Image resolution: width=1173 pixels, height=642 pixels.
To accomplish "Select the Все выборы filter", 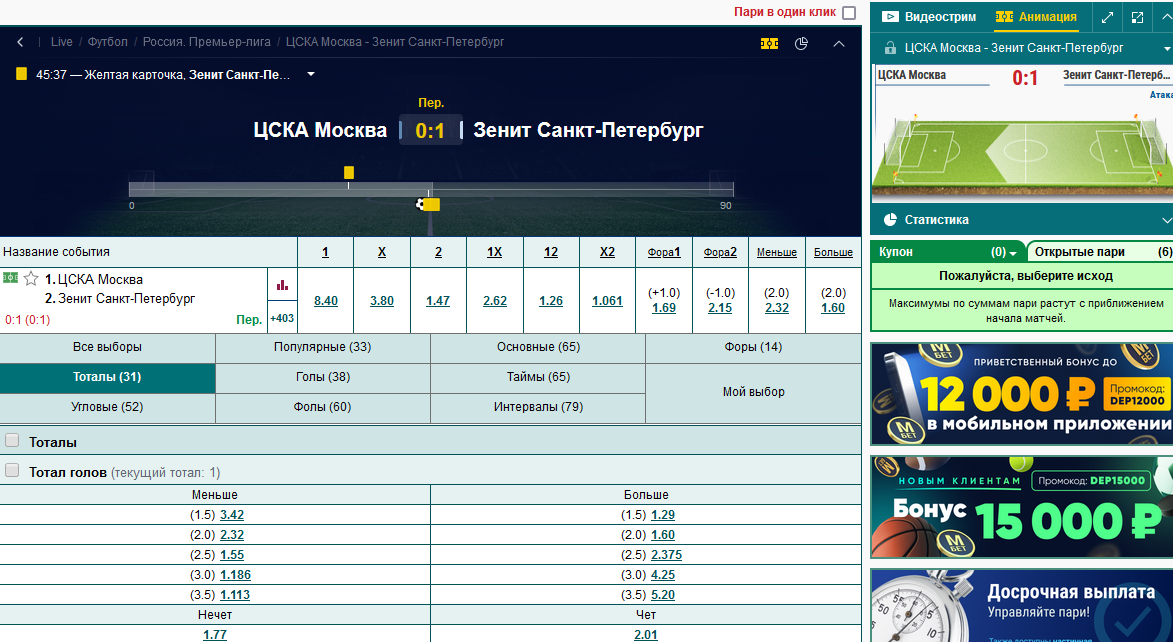I will 108,347.
